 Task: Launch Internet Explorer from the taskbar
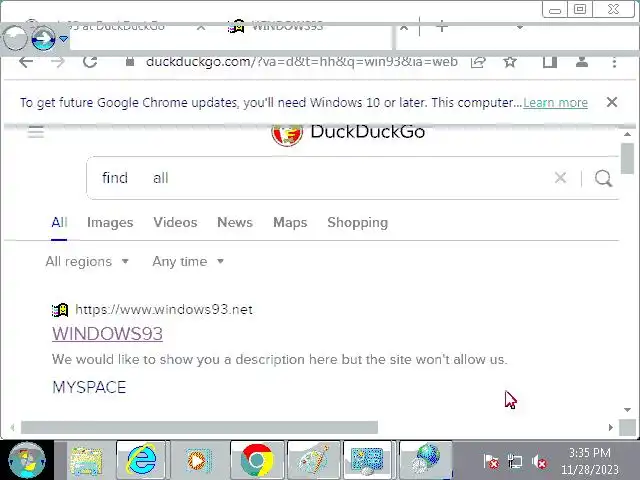141,460
